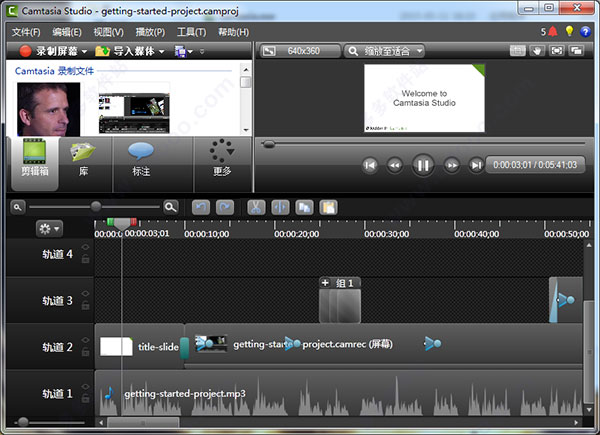Screen dimensions: 600x435
Task: Toggle lock of 轨道 1
Action: pyautogui.click(x=85, y=398)
